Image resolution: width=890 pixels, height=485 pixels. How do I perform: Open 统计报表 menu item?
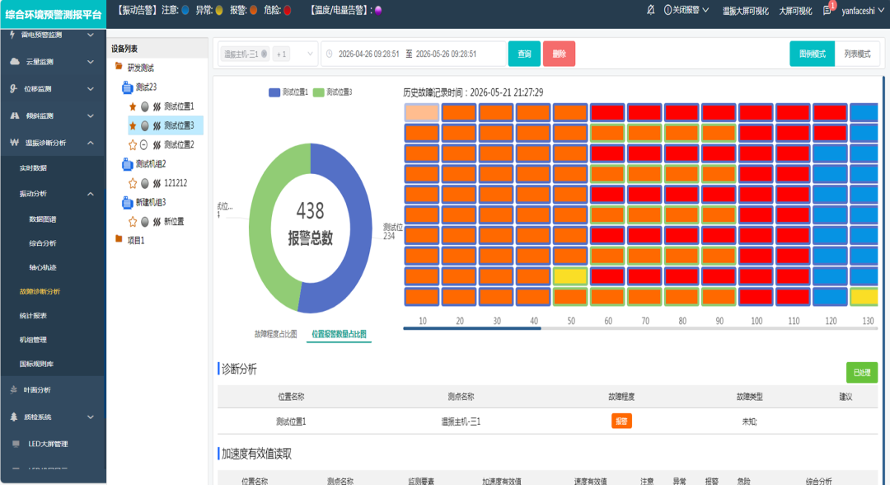(33, 316)
